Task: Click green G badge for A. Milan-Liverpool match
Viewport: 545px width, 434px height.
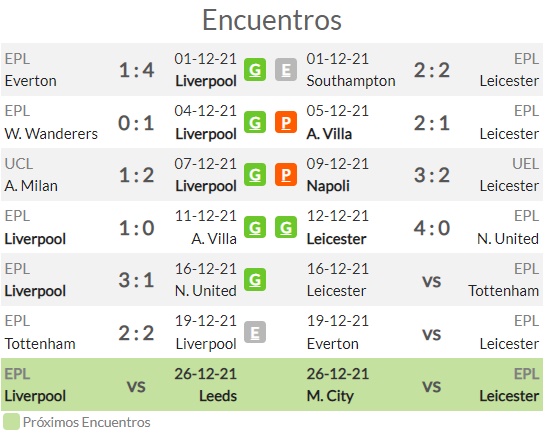Action: (255, 174)
